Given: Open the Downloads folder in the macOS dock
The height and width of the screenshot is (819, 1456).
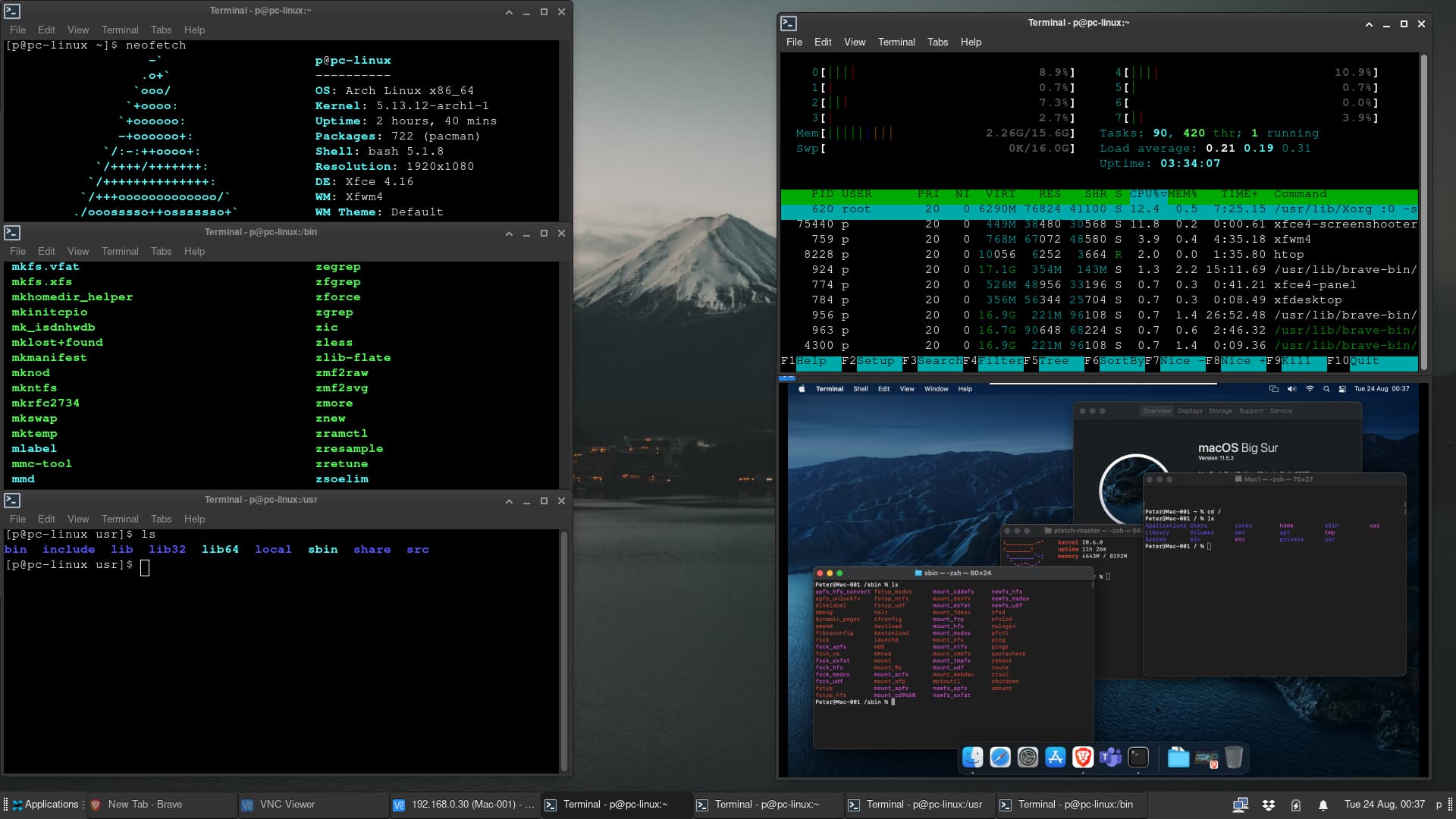Looking at the screenshot, I should click(1178, 757).
